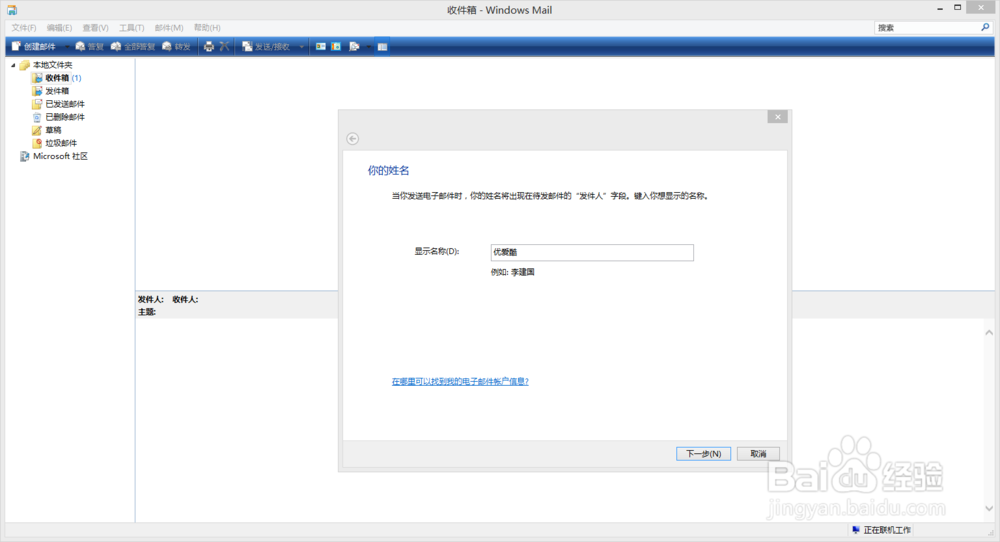The height and width of the screenshot is (542, 1000).
Task: Open the 编辑(E) menu
Action: click(59, 28)
